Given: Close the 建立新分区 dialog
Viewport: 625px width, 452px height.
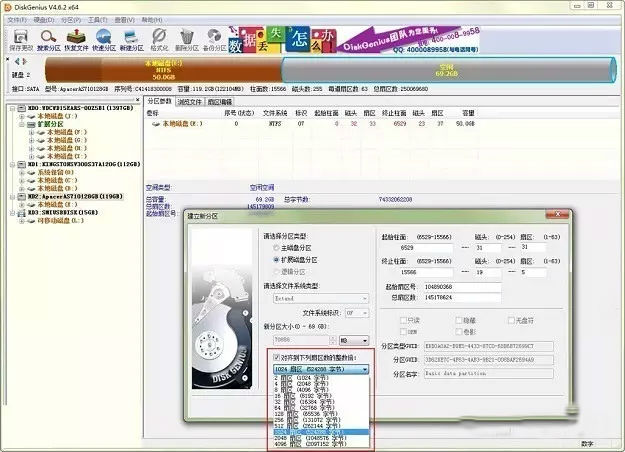Looking at the screenshot, I should pyautogui.click(x=557, y=214).
